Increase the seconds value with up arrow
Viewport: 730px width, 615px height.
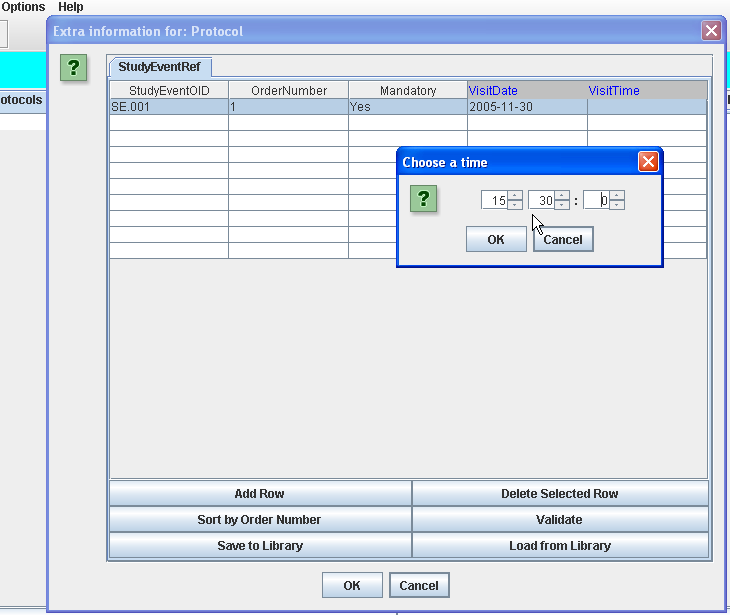pyautogui.click(x=617, y=195)
